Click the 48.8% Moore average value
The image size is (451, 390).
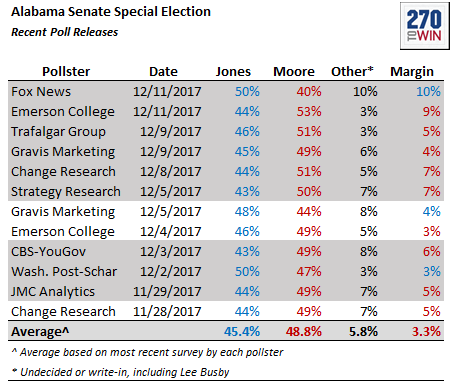point(304,332)
